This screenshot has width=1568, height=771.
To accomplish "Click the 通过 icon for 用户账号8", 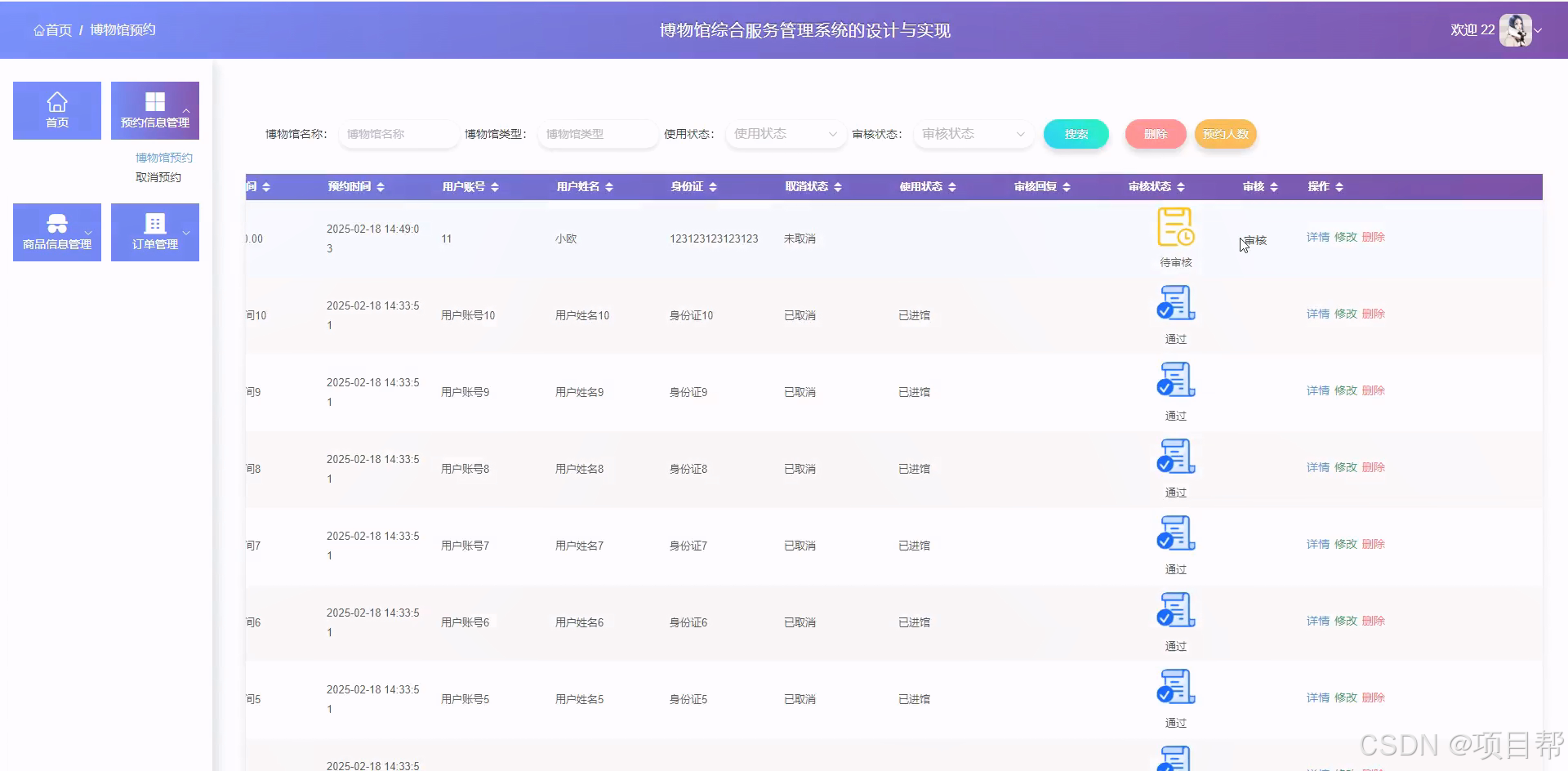I will [x=1176, y=457].
